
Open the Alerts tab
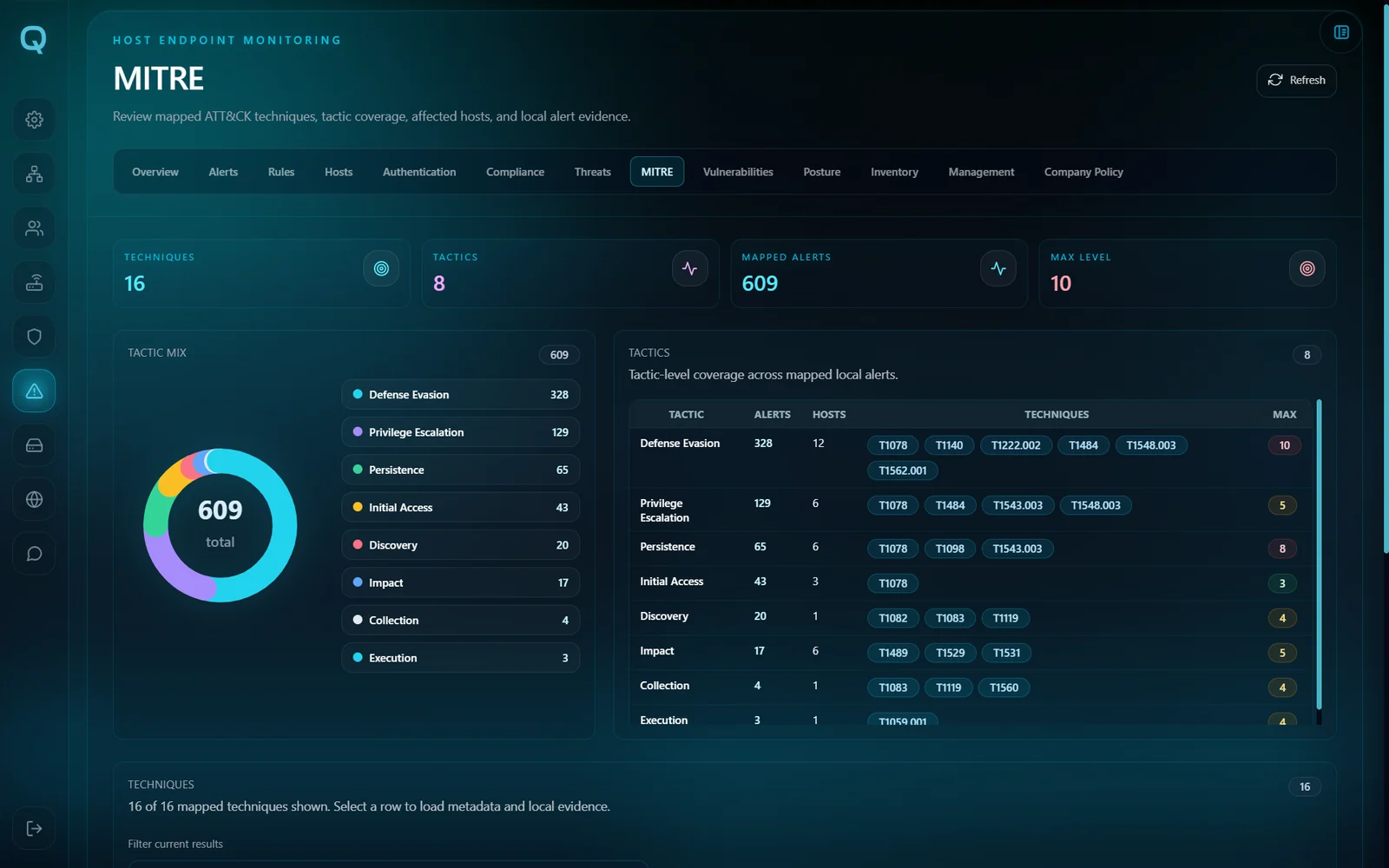click(223, 172)
